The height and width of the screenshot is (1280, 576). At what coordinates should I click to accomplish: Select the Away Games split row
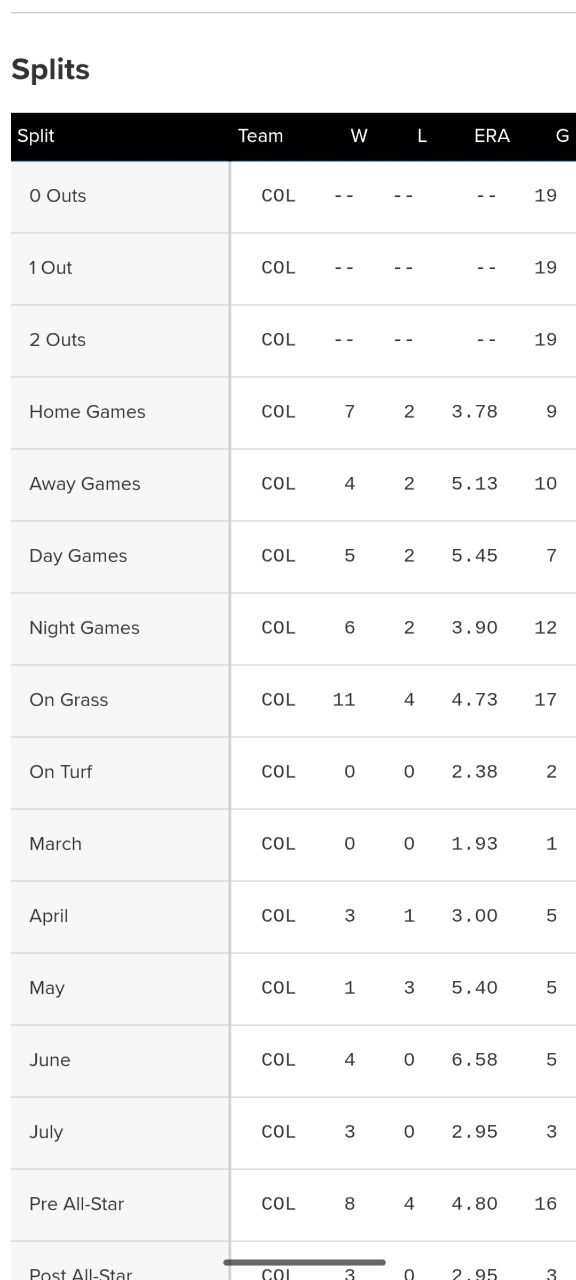click(293, 484)
